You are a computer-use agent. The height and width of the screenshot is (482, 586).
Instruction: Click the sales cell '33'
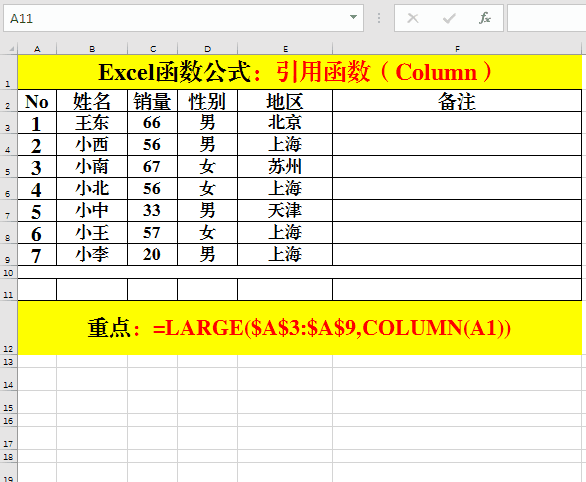152,211
